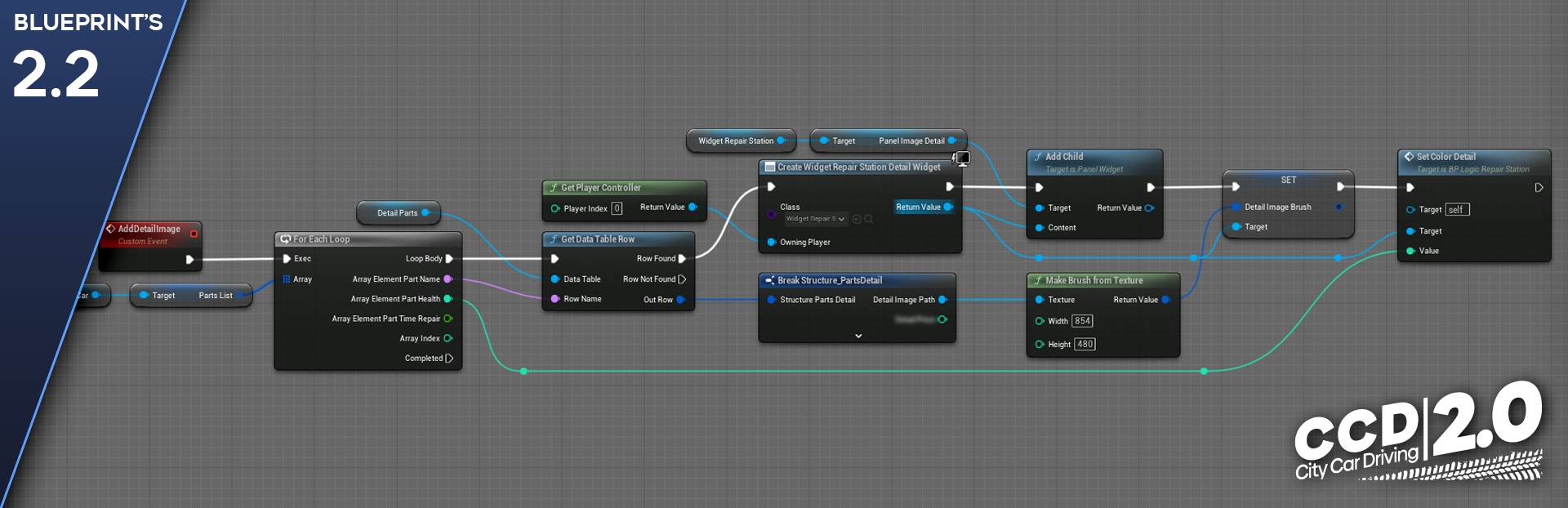This screenshot has width=1568, height=508.
Task: Click the Set Color Detail diamond icon
Action: coord(1409,157)
